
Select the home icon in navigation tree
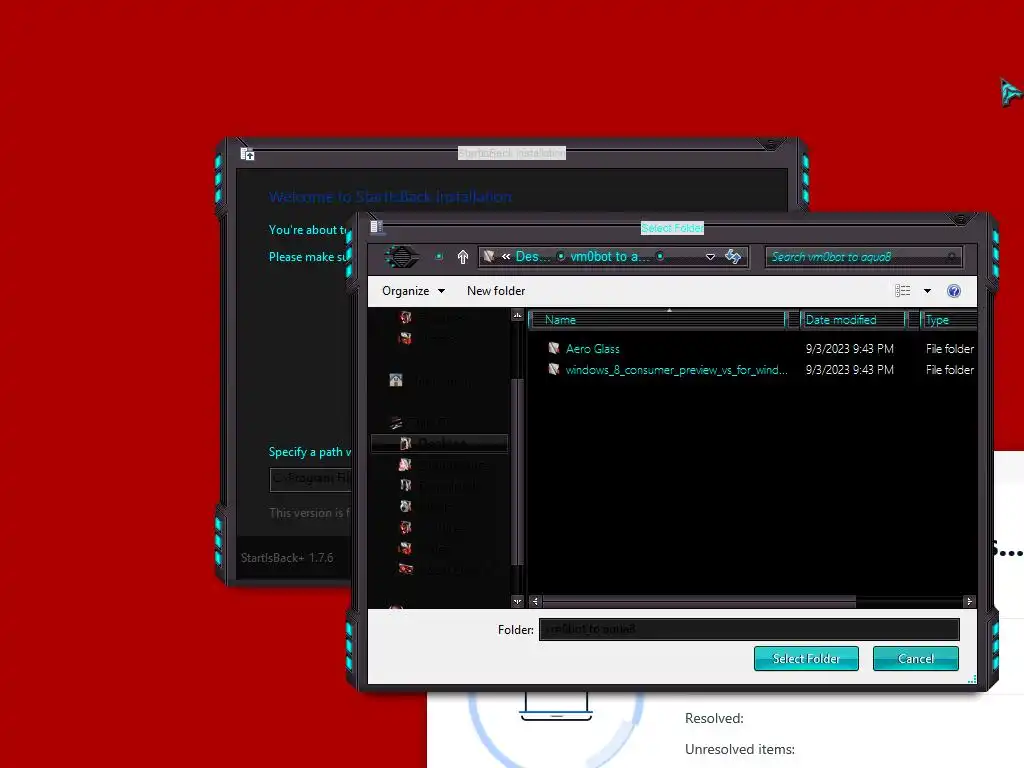click(x=396, y=380)
